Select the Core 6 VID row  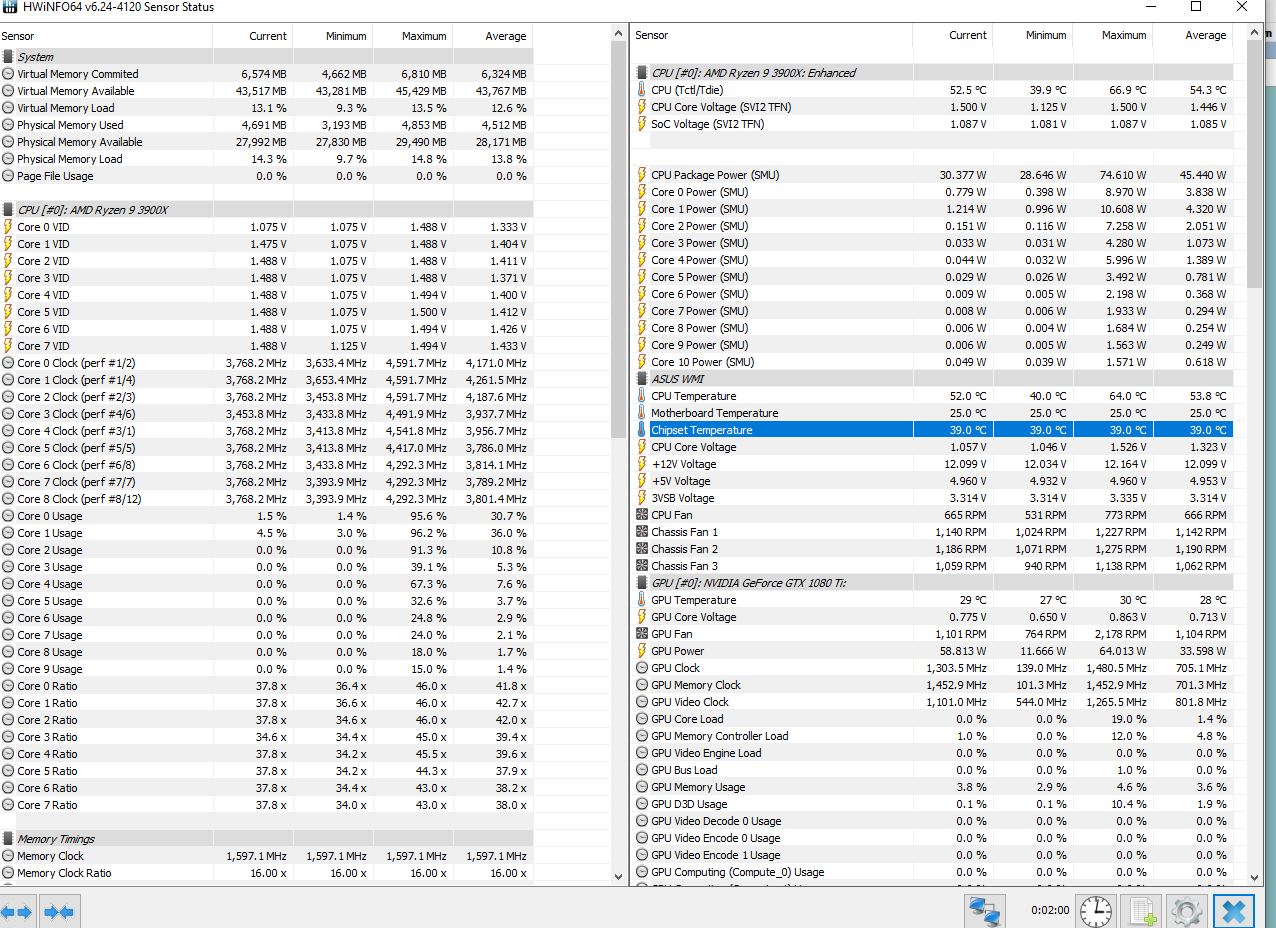pos(266,329)
